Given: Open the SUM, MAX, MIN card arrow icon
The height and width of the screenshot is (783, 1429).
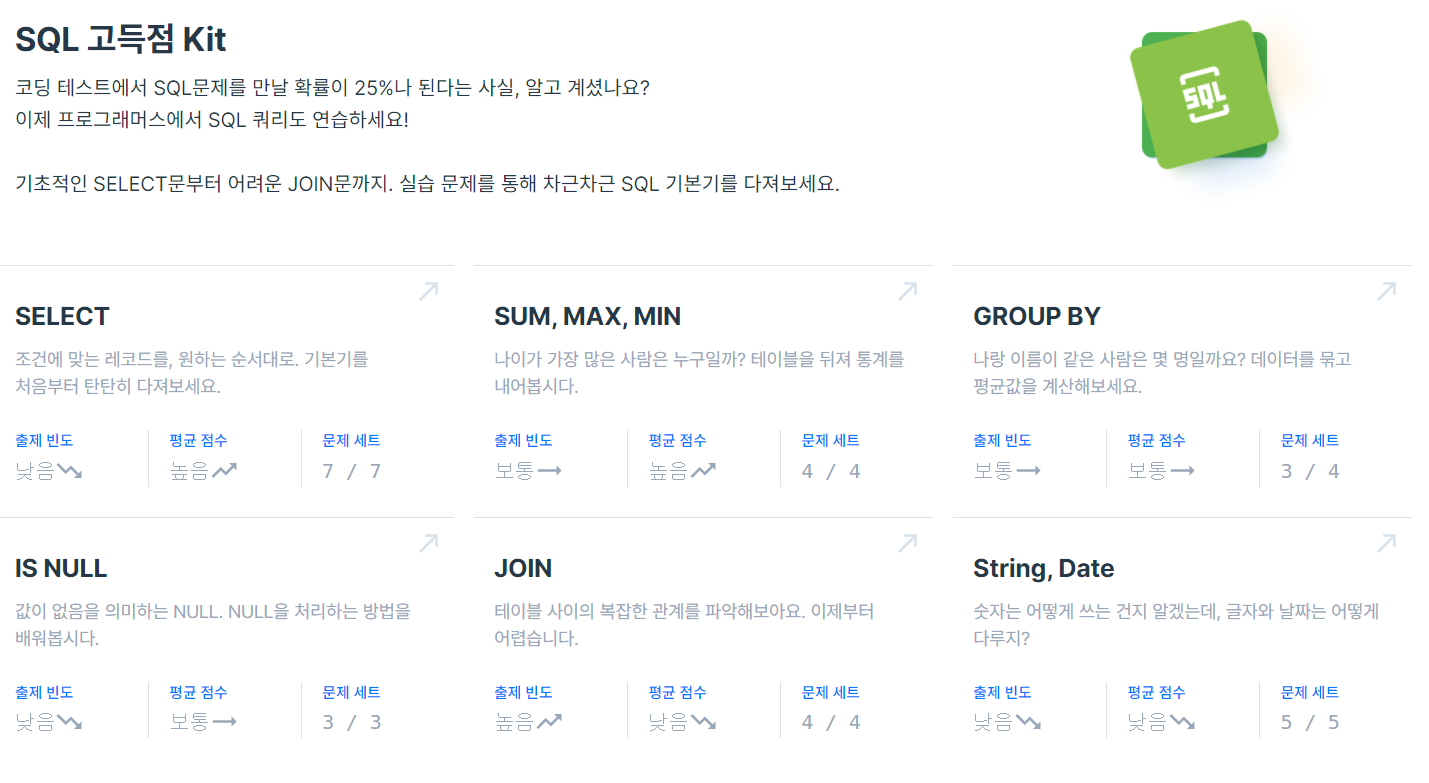Looking at the screenshot, I should pyautogui.click(x=907, y=290).
